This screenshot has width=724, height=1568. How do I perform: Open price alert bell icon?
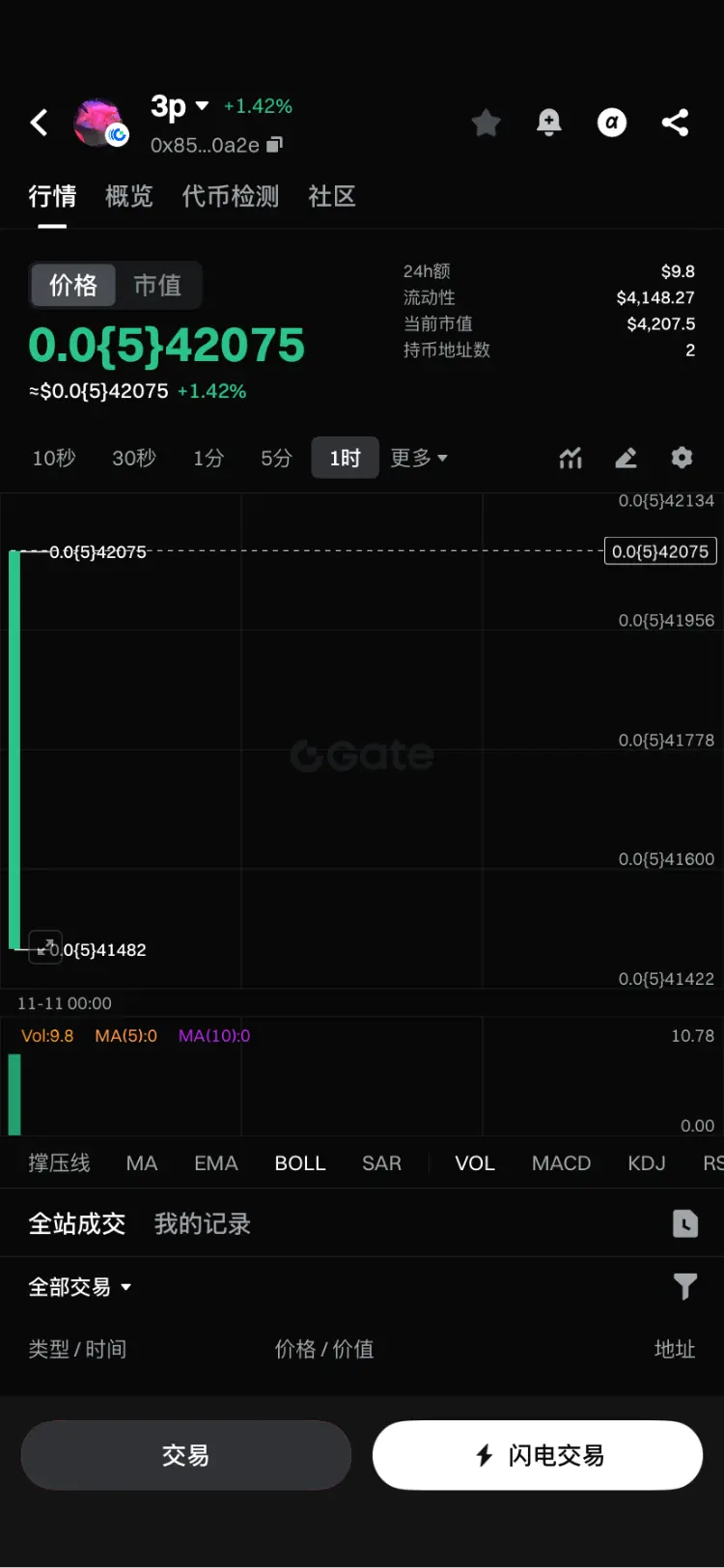pyautogui.click(x=549, y=123)
